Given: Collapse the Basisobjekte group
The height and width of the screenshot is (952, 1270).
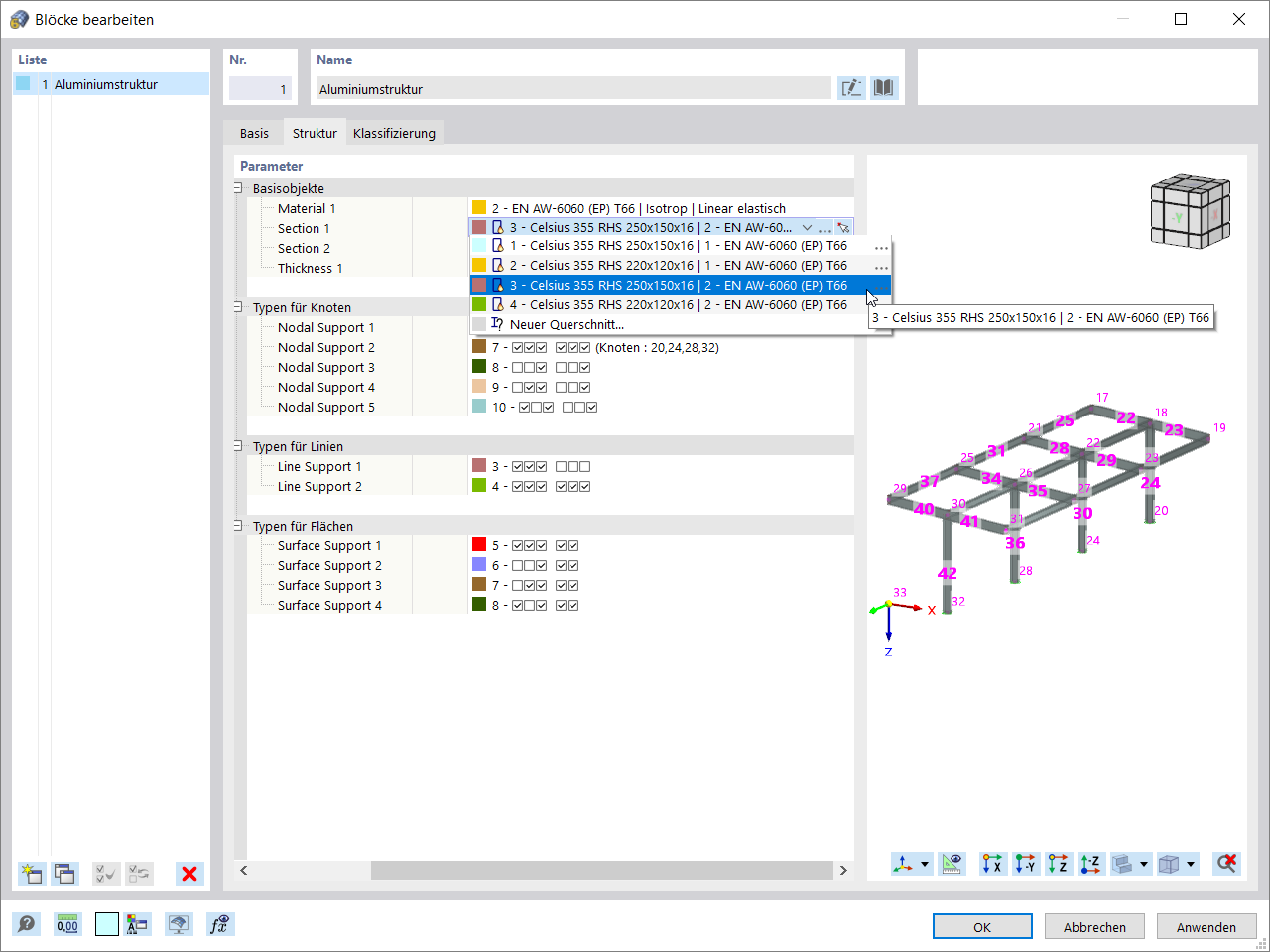Looking at the screenshot, I should (x=238, y=188).
